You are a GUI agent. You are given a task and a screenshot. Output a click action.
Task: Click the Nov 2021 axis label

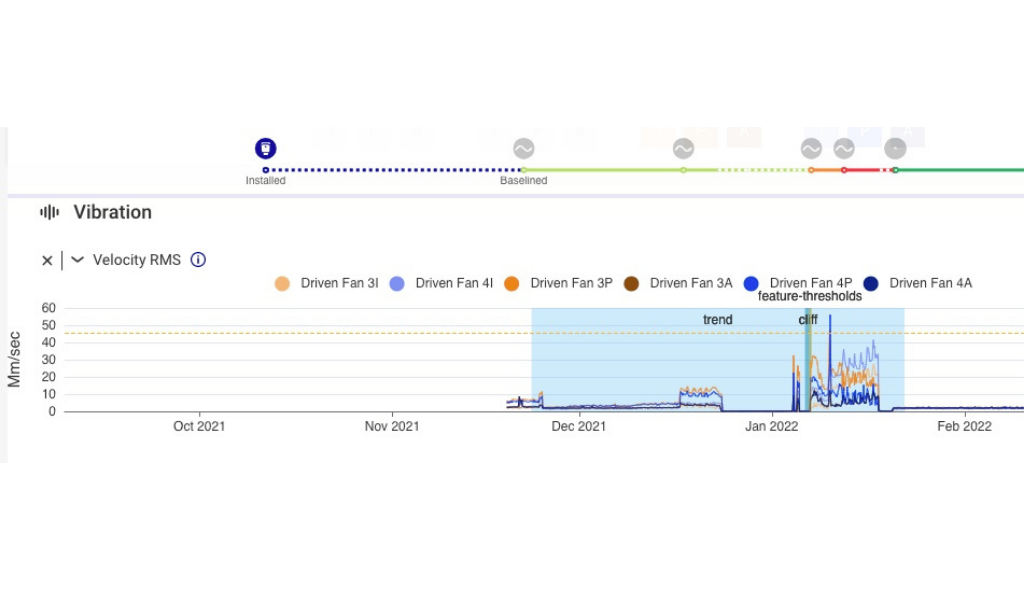392,426
